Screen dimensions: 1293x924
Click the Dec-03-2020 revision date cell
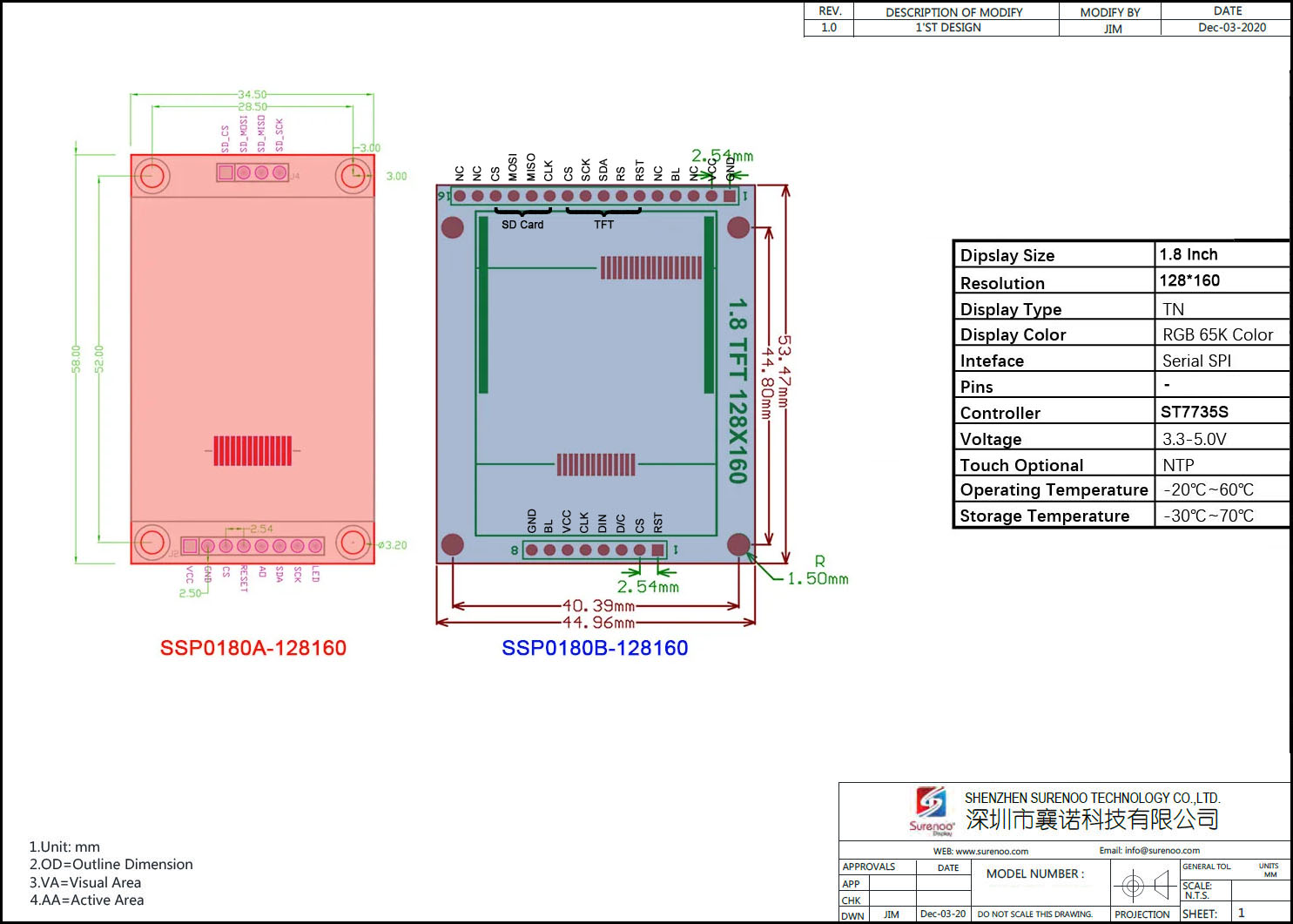click(1231, 28)
